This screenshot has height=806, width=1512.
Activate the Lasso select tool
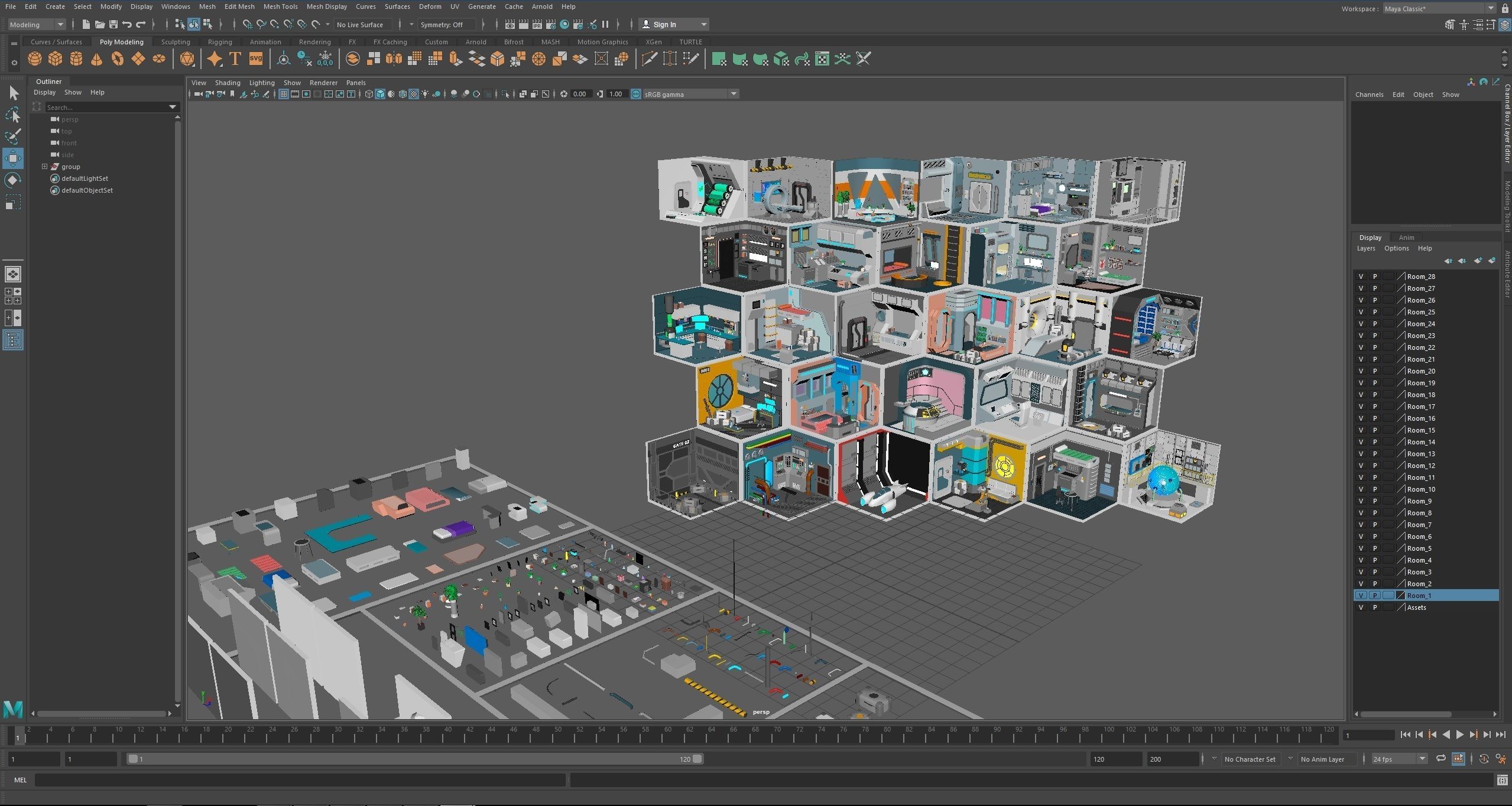[x=14, y=115]
